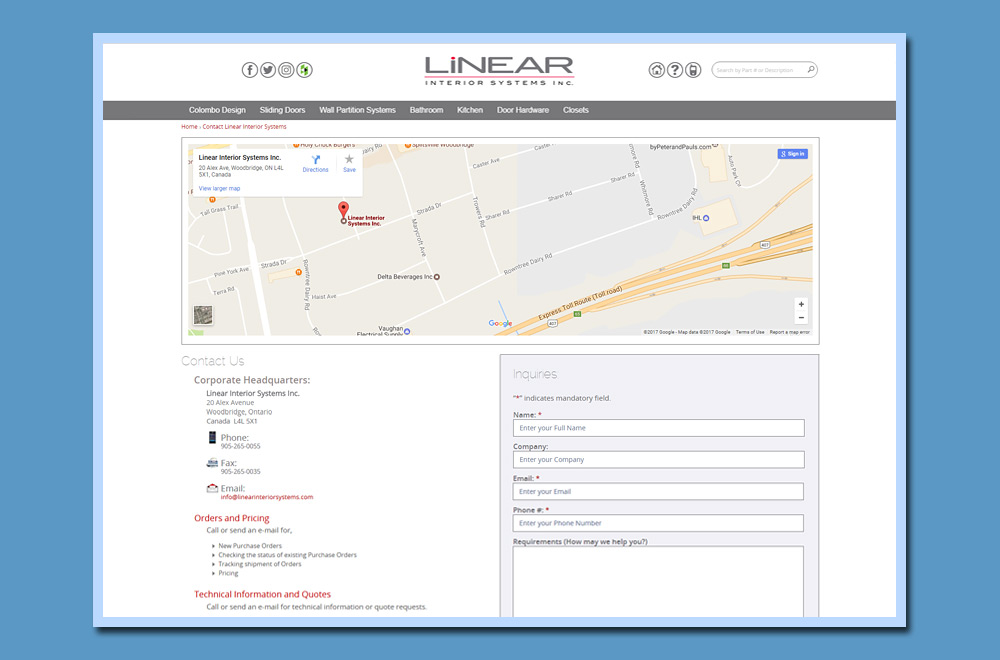The image size is (1000, 660).
Task: Open the Wall Partition Systems menu
Action: point(357,110)
